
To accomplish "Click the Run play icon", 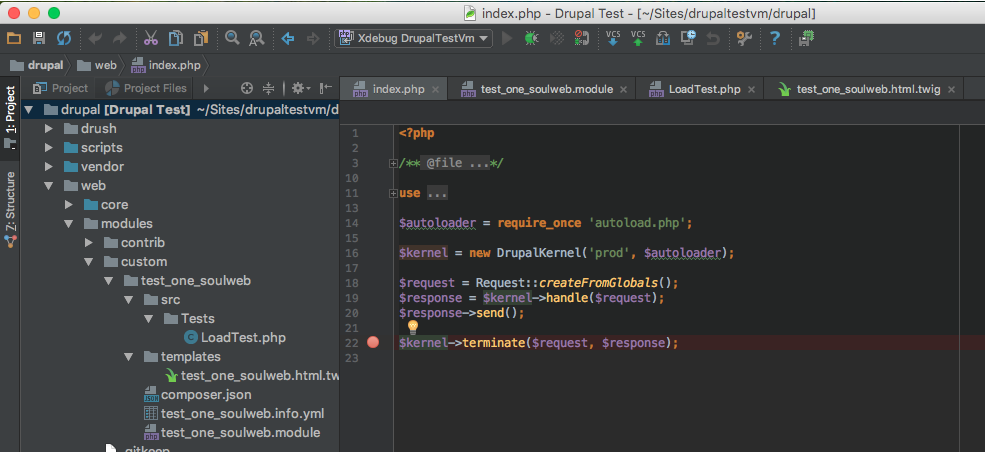I will click(x=508, y=39).
